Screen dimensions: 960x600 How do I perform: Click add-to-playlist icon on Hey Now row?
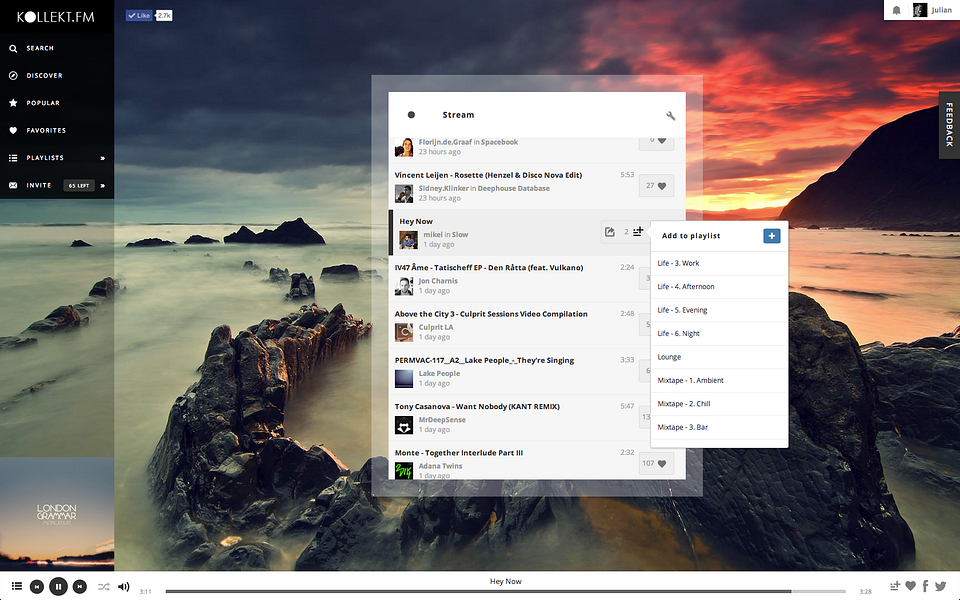tap(638, 231)
